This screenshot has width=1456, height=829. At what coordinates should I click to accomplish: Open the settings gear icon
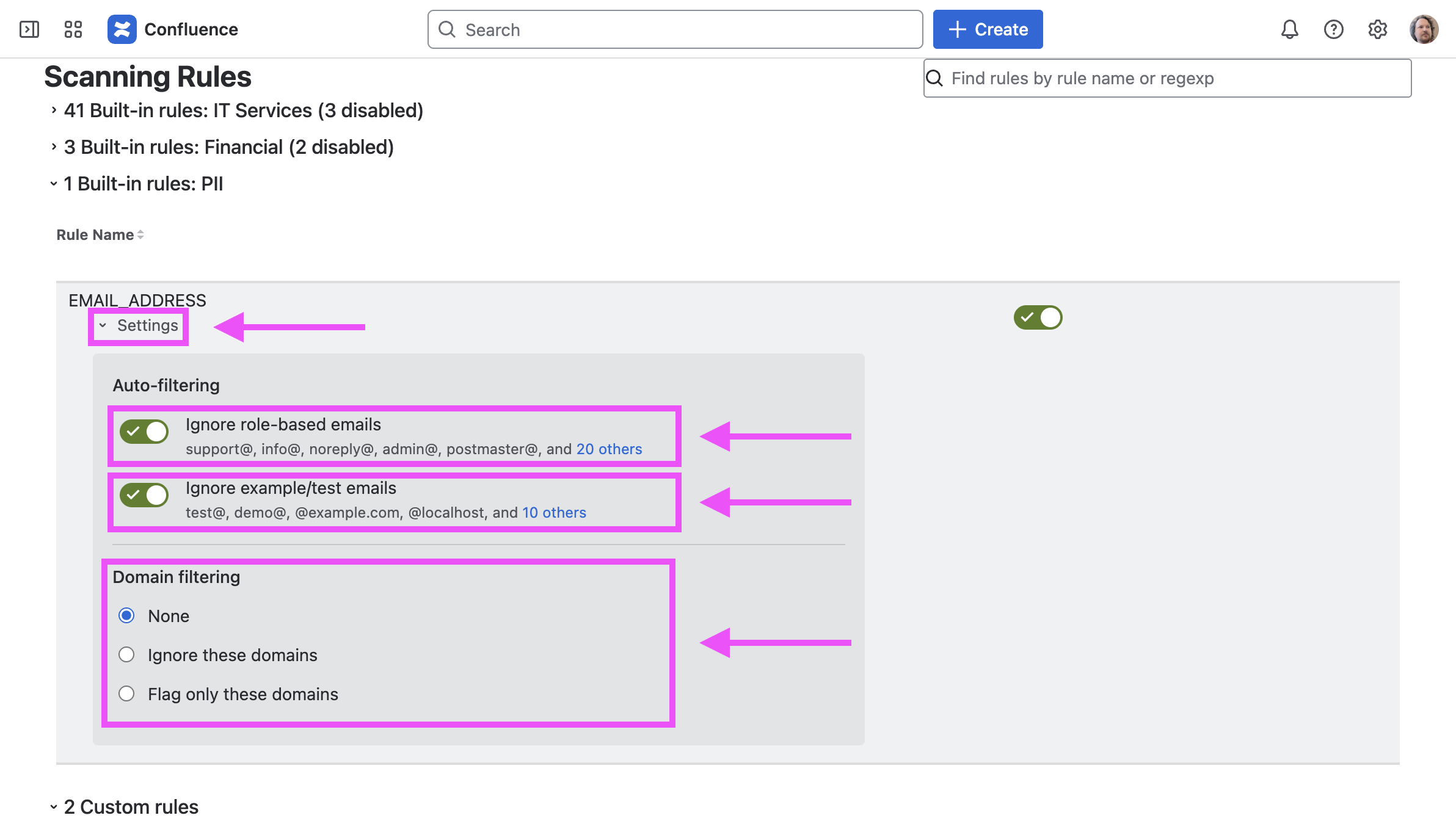(1377, 29)
